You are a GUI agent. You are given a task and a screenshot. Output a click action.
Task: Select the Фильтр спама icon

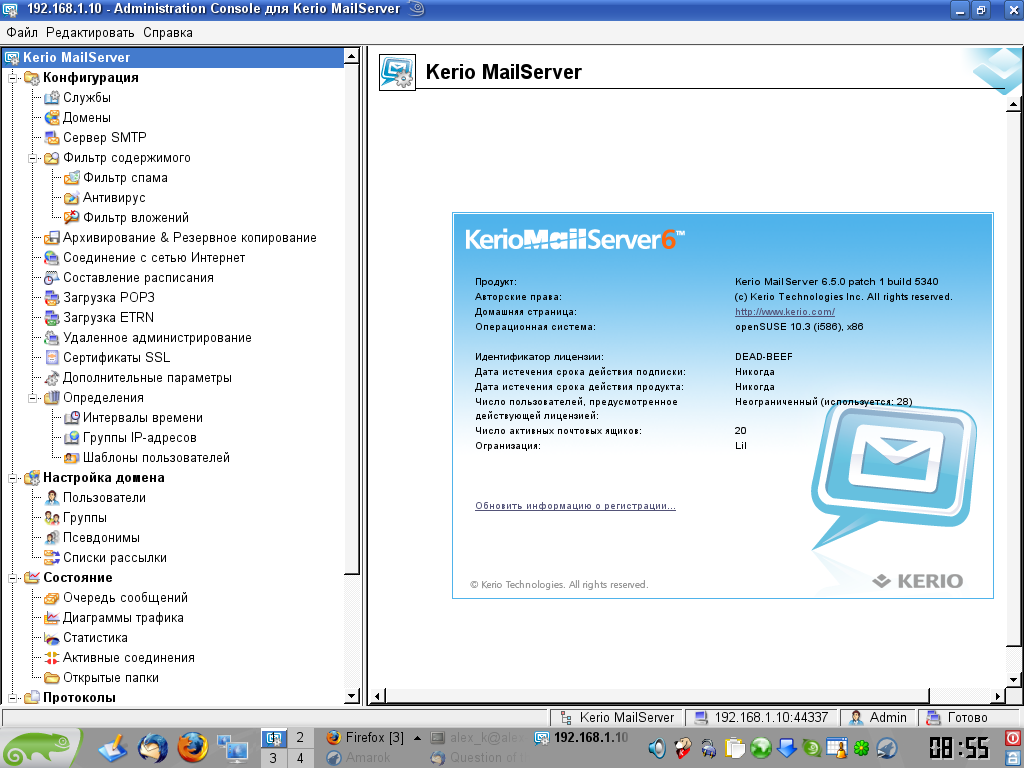tap(72, 178)
